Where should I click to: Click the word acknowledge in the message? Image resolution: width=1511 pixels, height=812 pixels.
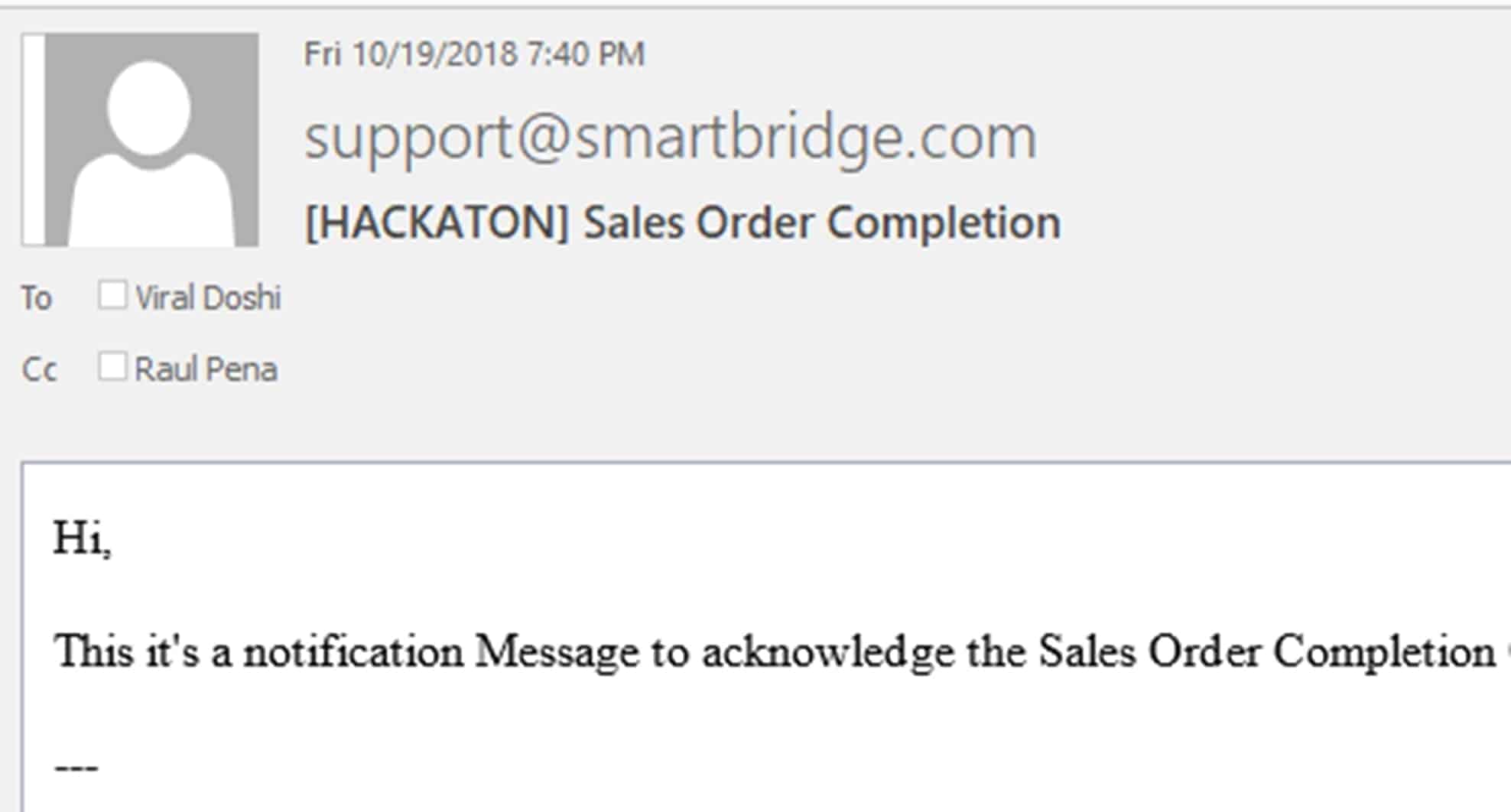828,653
